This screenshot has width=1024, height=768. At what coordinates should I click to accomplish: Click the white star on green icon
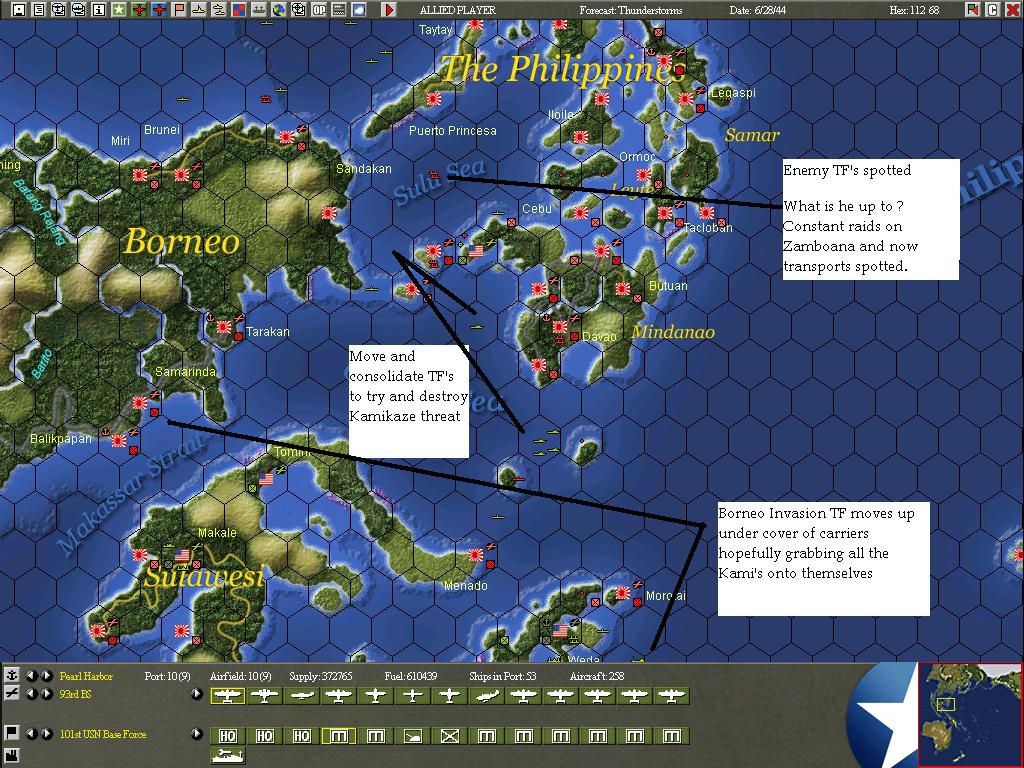pos(118,10)
